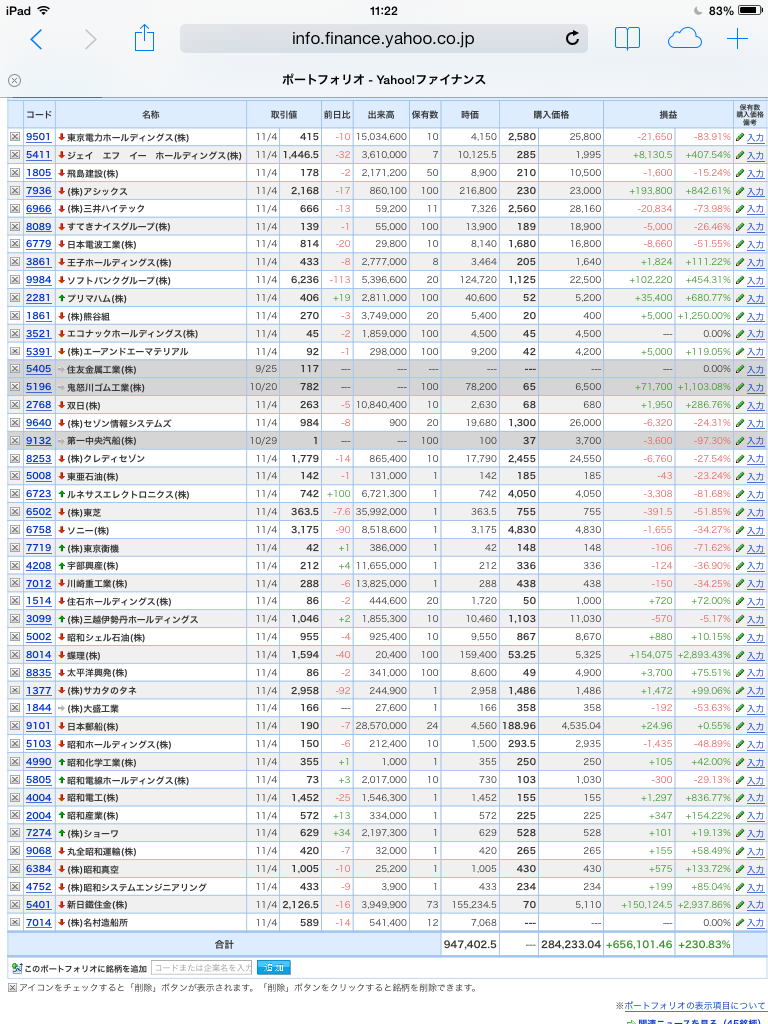Click pencil edit icon in row 6502
Image resolution: width=768 pixels, height=1024 pixels.
tap(740, 511)
